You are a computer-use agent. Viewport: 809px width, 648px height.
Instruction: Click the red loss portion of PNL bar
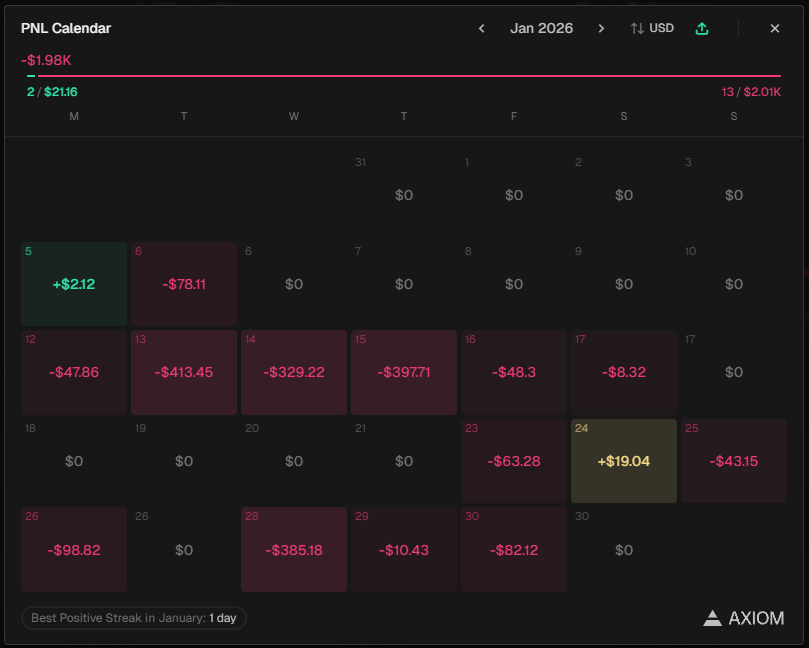409,76
